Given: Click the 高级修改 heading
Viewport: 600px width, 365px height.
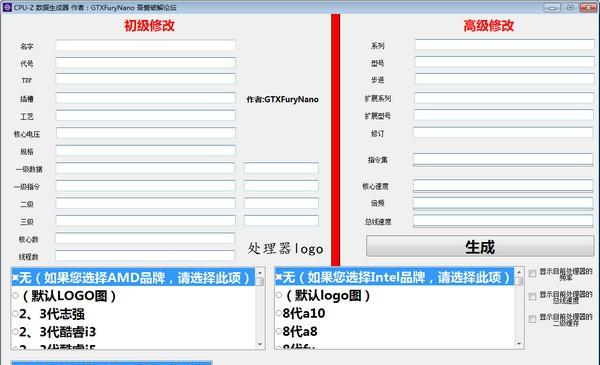Looking at the screenshot, I should point(489,26).
